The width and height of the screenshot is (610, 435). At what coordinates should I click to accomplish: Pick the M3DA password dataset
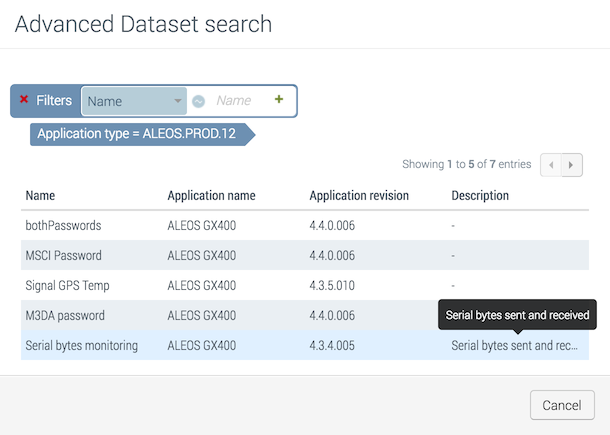(x=66, y=316)
